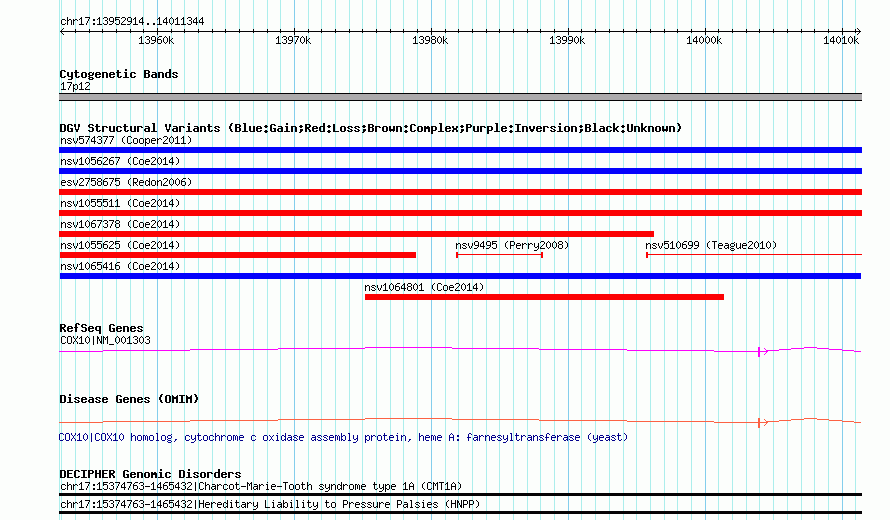Select the thin red nsv9495 variant line
Screen dimensions: 890x520
(499, 255)
